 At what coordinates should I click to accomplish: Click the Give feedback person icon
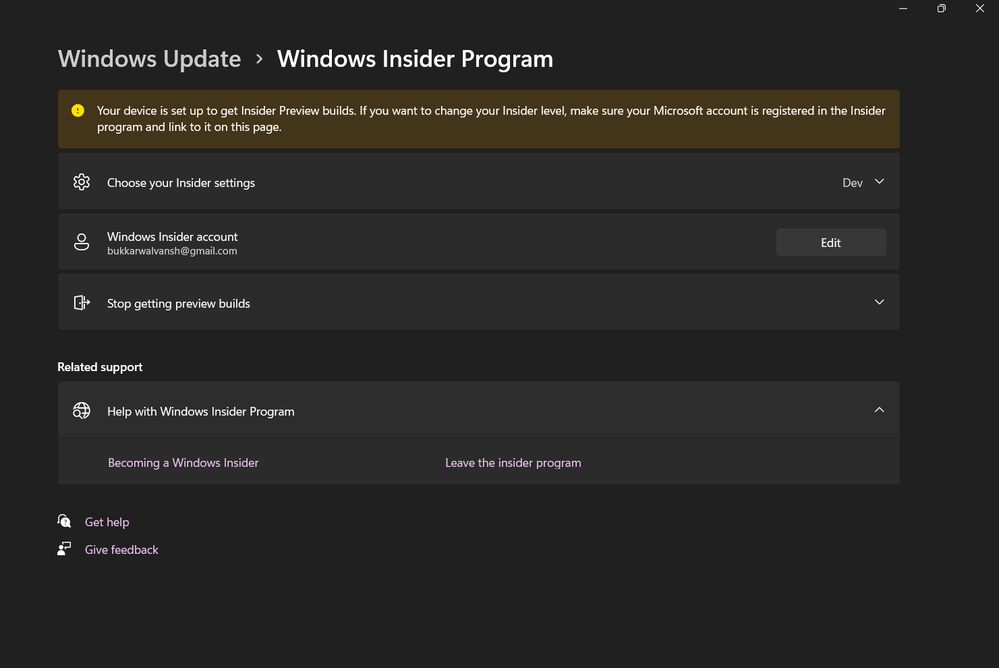click(x=64, y=549)
